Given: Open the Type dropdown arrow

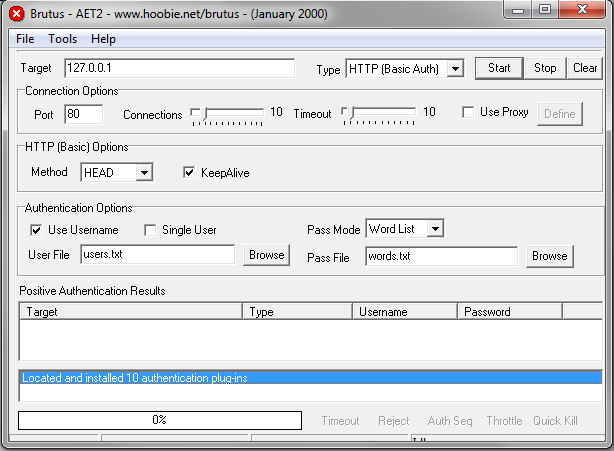Looking at the screenshot, I should point(455,69).
